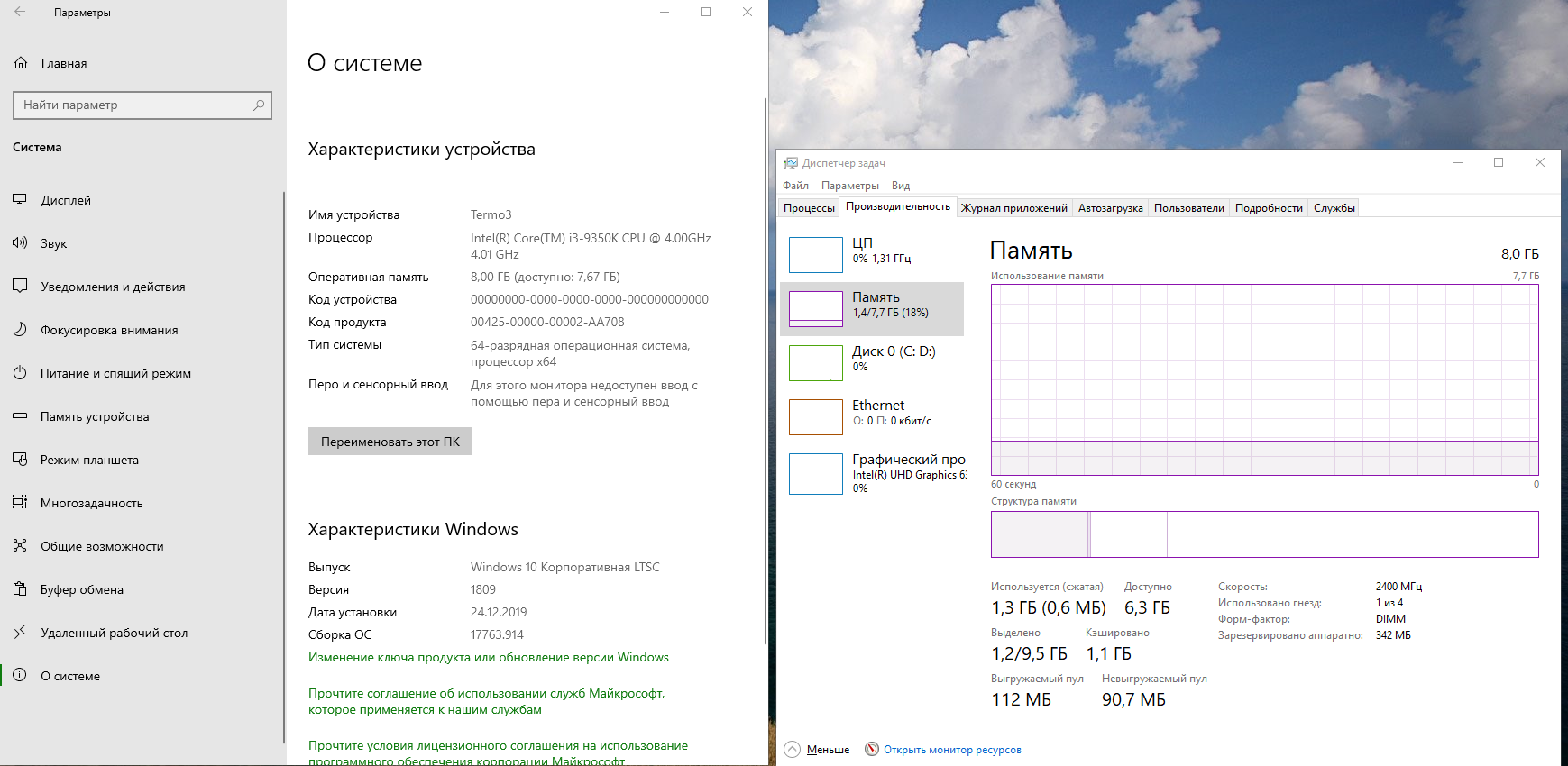1568x766 pixels.
Task: Click the Переименовать этот ПК button
Action: pos(390,442)
